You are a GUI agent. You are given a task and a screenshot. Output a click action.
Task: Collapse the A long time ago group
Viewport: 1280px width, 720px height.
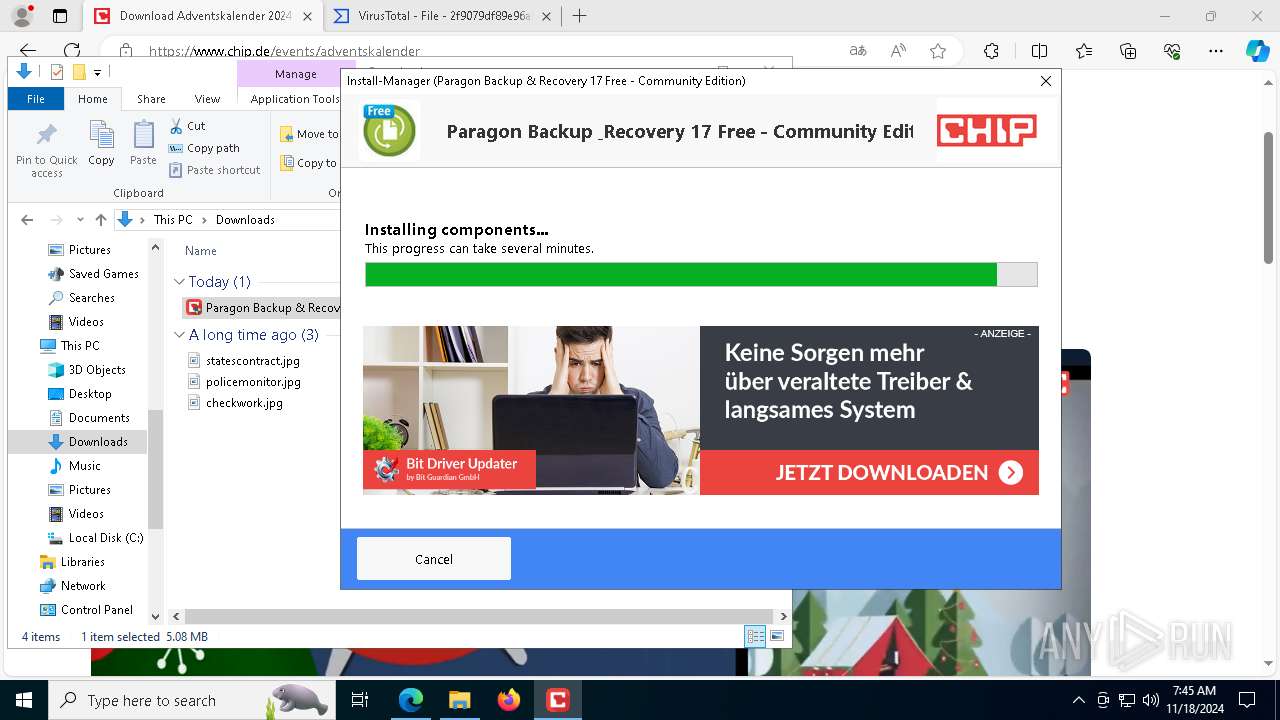pyautogui.click(x=179, y=335)
